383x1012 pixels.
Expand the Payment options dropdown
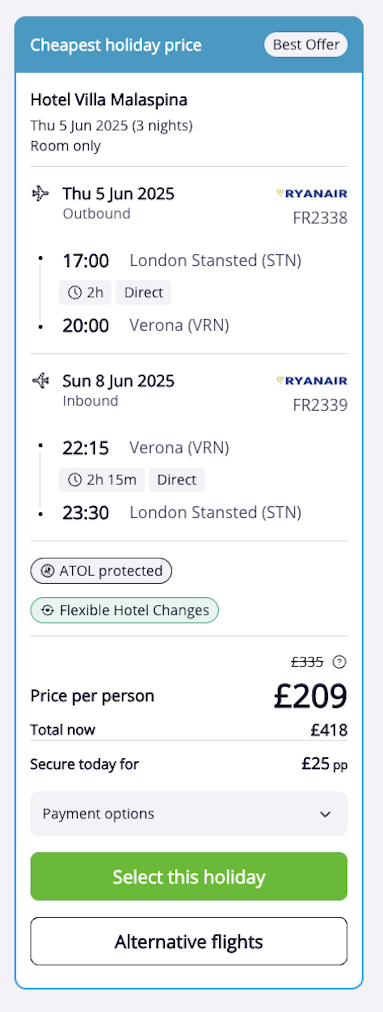tap(189, 814)
